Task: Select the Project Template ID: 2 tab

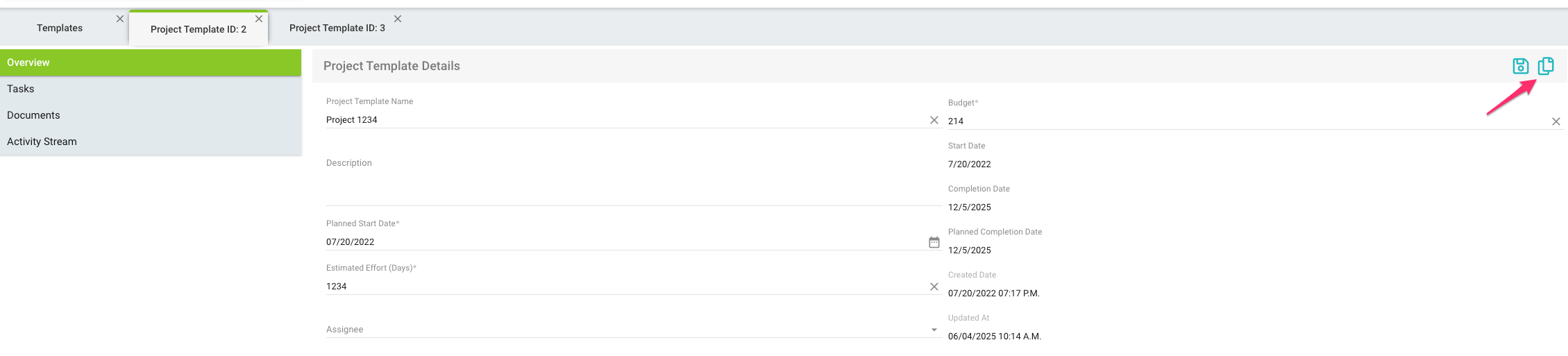Action: (x=198, y=29)
